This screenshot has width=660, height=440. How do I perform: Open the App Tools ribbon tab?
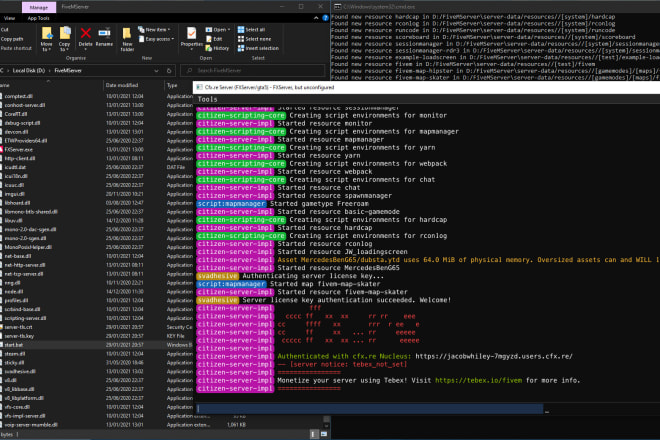tap(38, 18)
